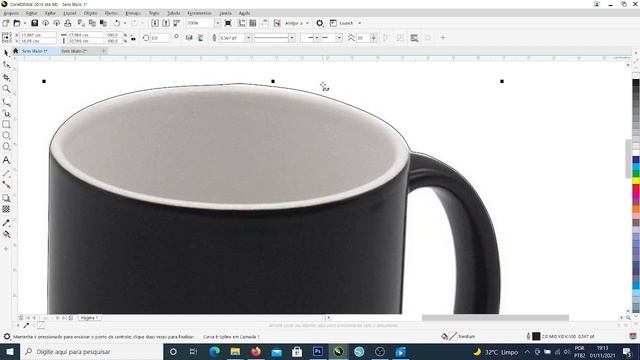Select the Interactive Fill tool
Image resolution: width=640 pixels, height=360 pixels.
[x=6, y=234]
